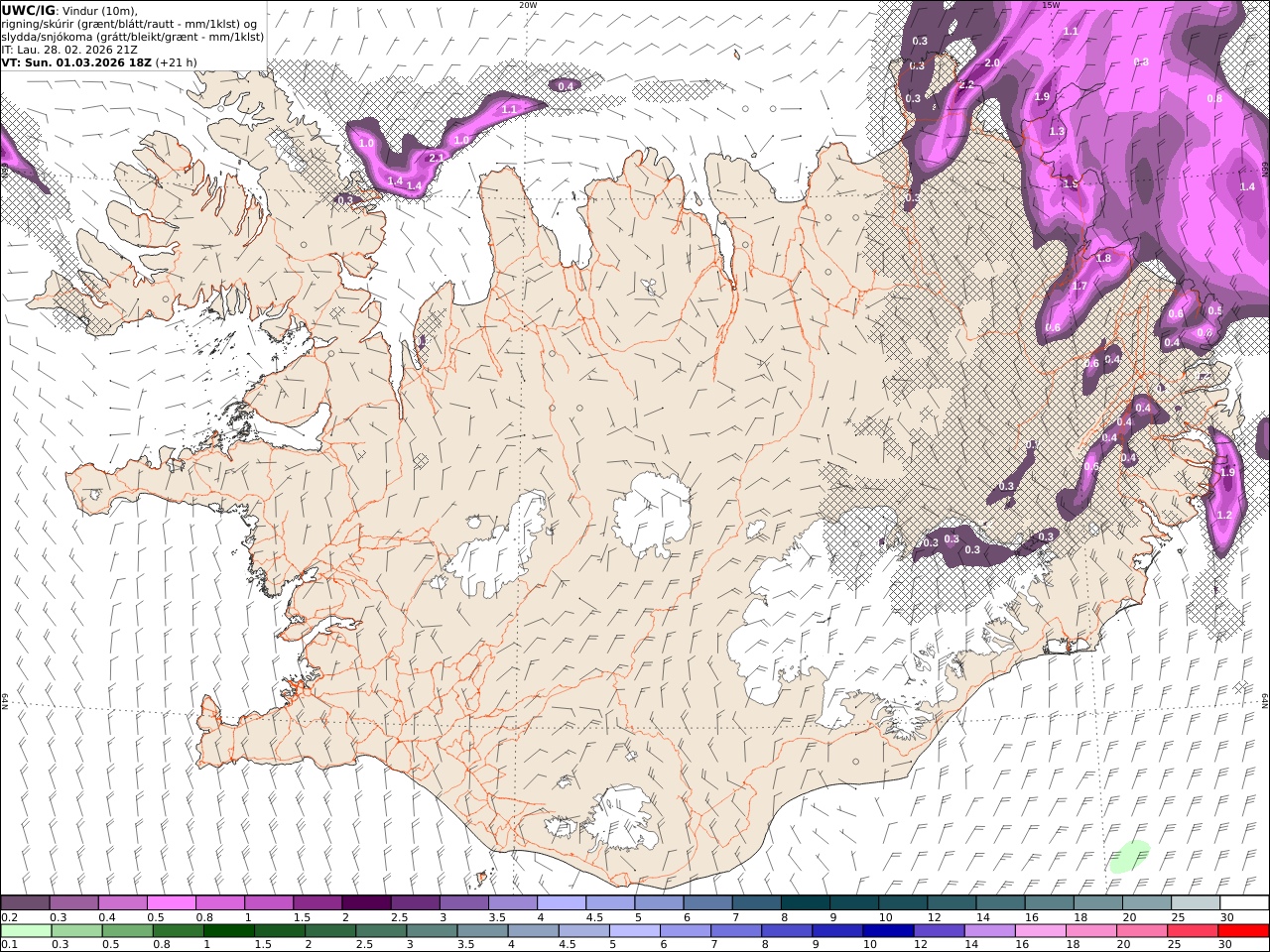Click the "2.1" precipitation value on the map
The width and height of the screenshot is (1270, 952).
[x=436, y=158]
